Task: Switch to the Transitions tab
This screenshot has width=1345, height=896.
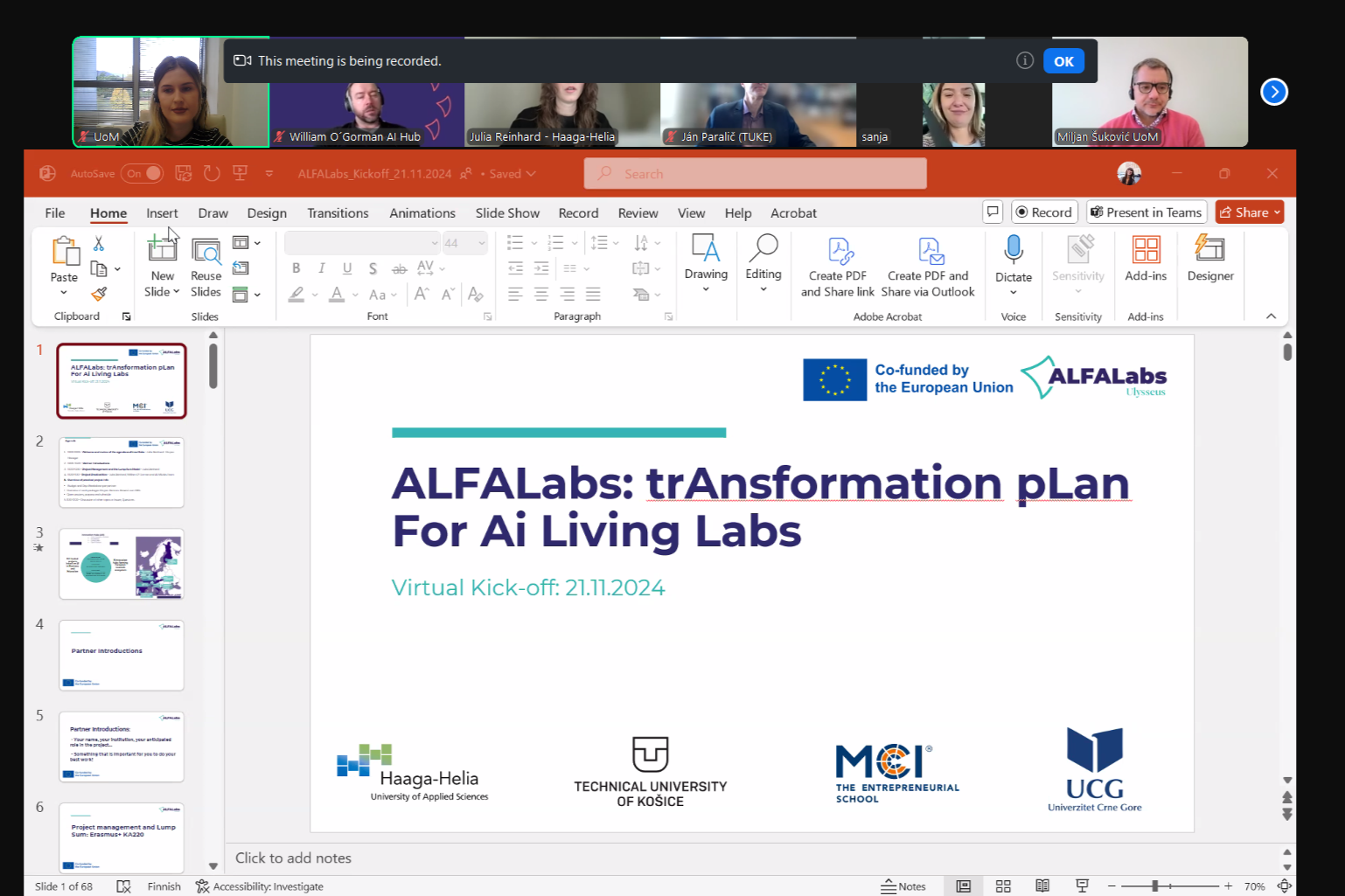Action: pos(338,212)
